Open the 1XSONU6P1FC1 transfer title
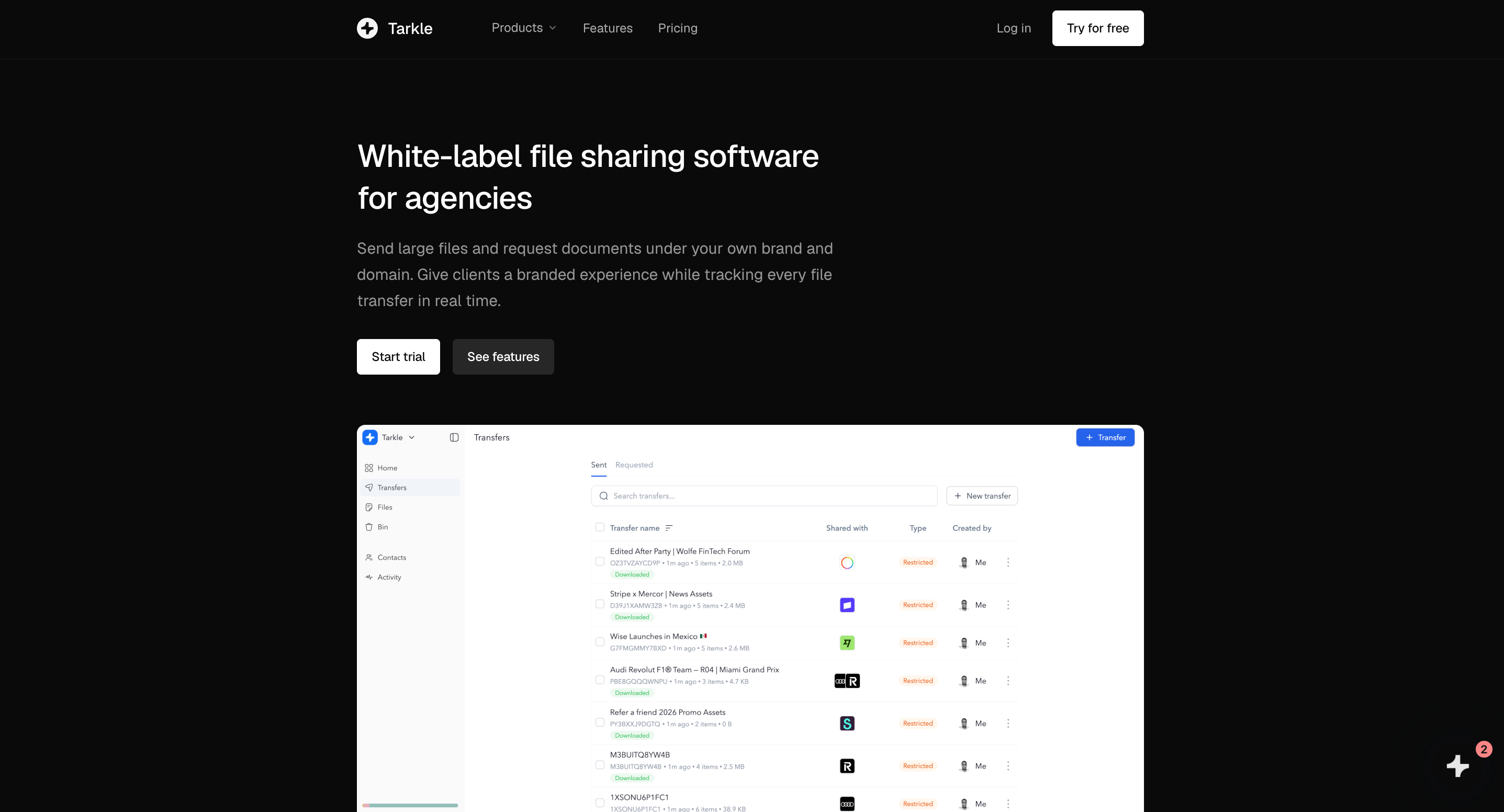 point(639,797)
